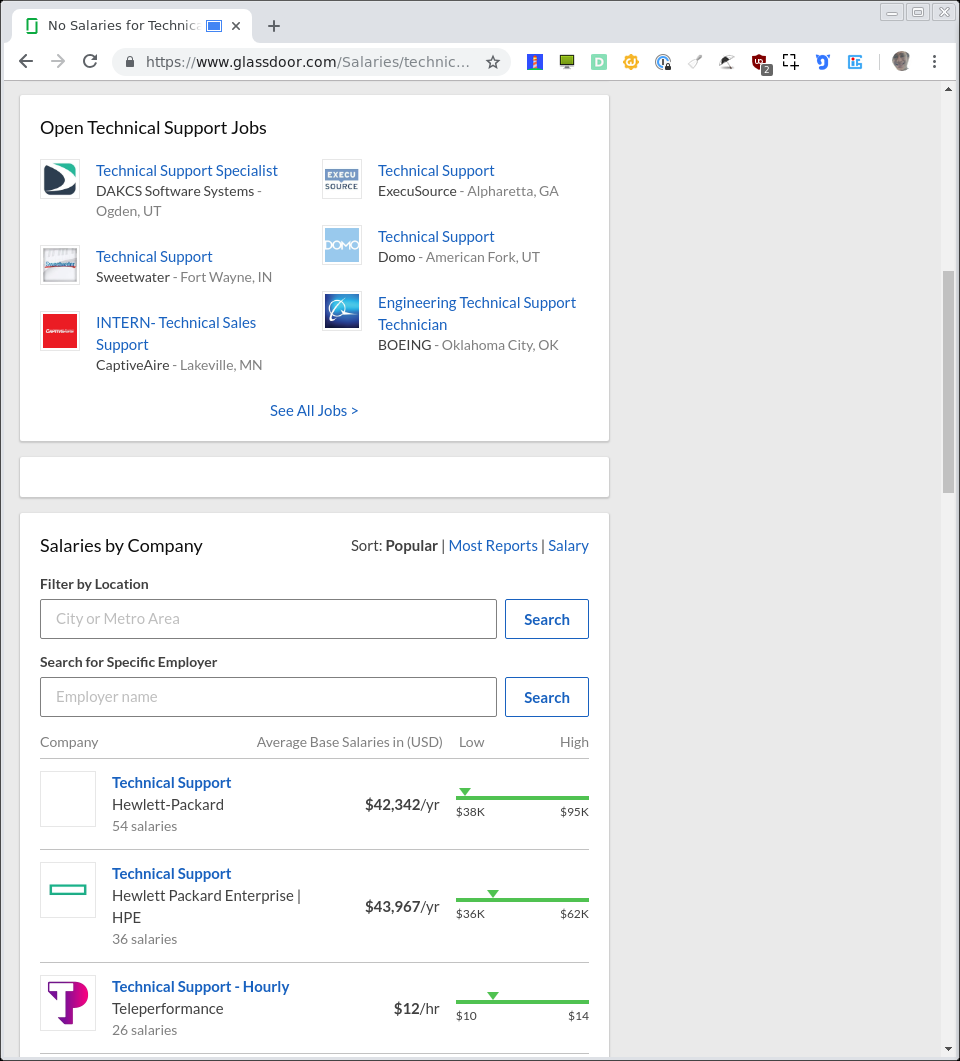Click the orange gear extension icon
The width and height of the screenshot is (960, 1061).
[x=631, y=62]
